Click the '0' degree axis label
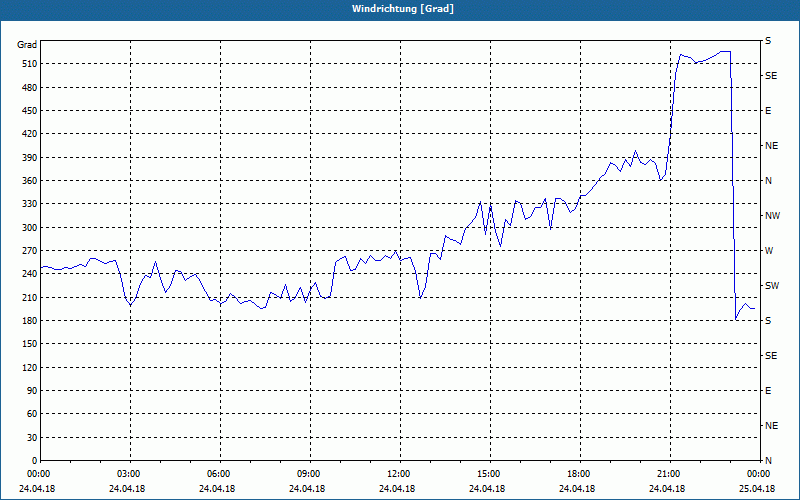The height and width of the screenshot is (500, 800). 35,461
